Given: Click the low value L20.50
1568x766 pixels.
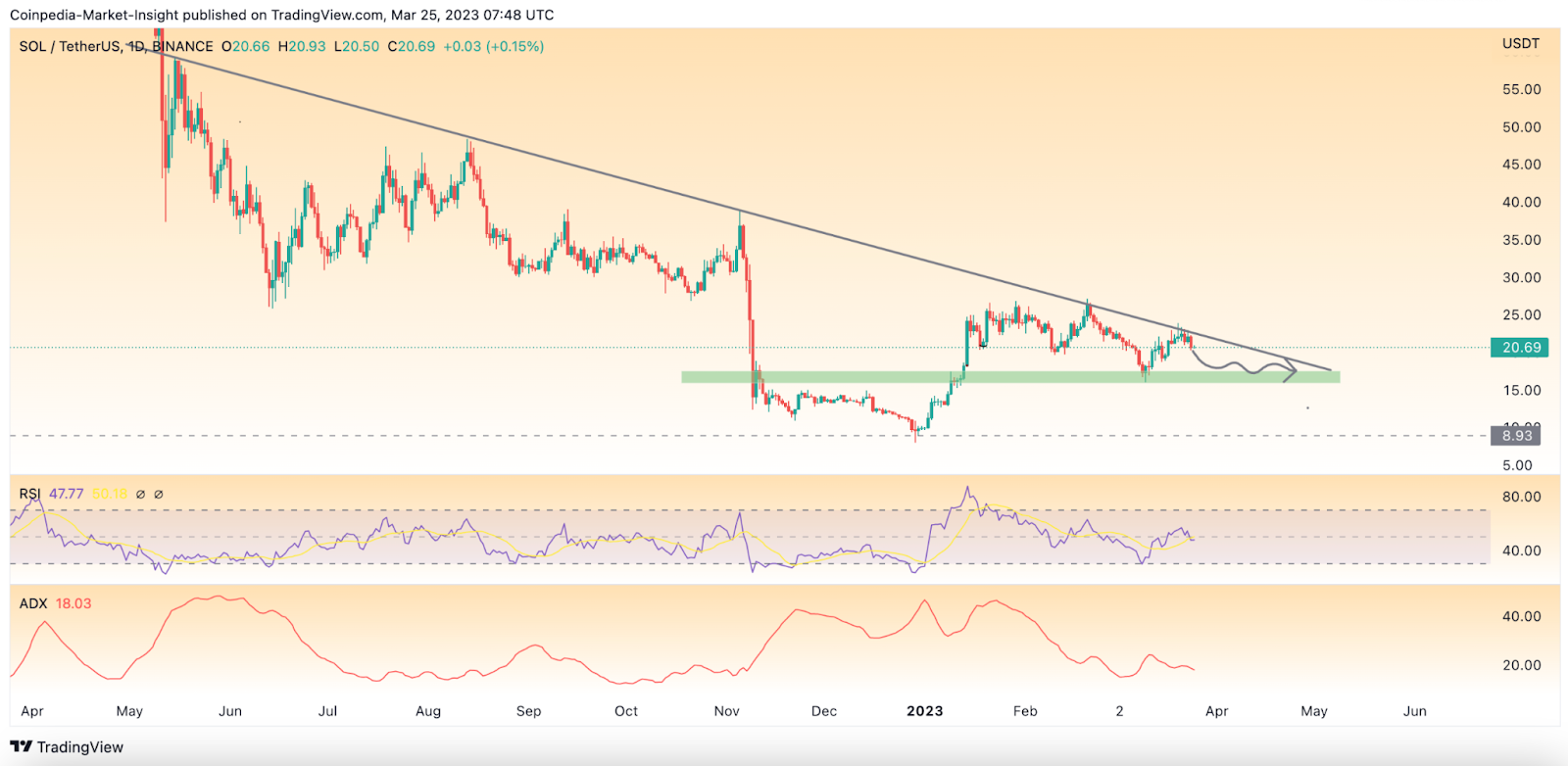Looking at the screenshot, I should click(357, 46).
